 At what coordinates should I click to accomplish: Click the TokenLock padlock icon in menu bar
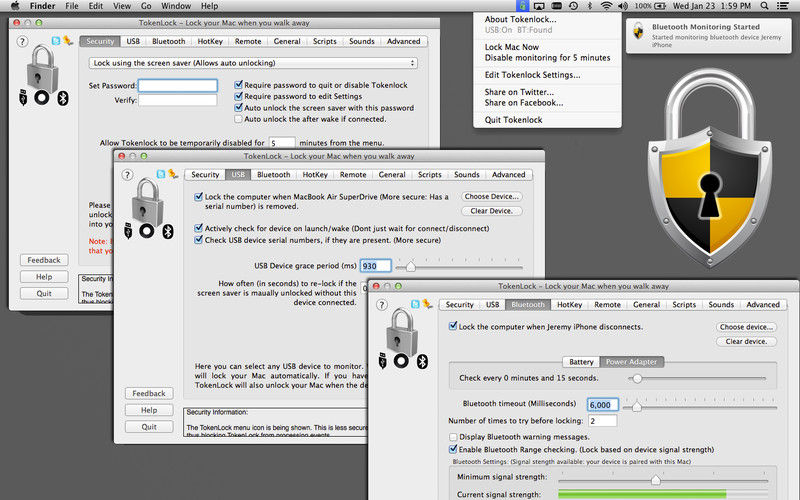522,6
